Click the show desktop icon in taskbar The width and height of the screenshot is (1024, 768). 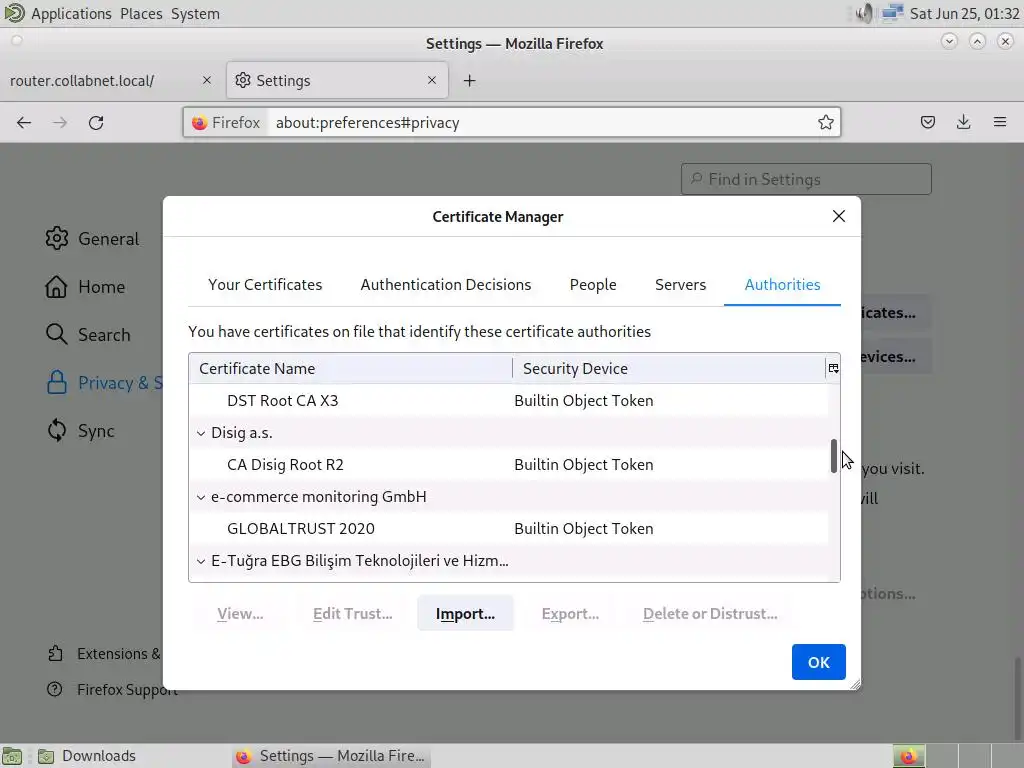(12, 756)
